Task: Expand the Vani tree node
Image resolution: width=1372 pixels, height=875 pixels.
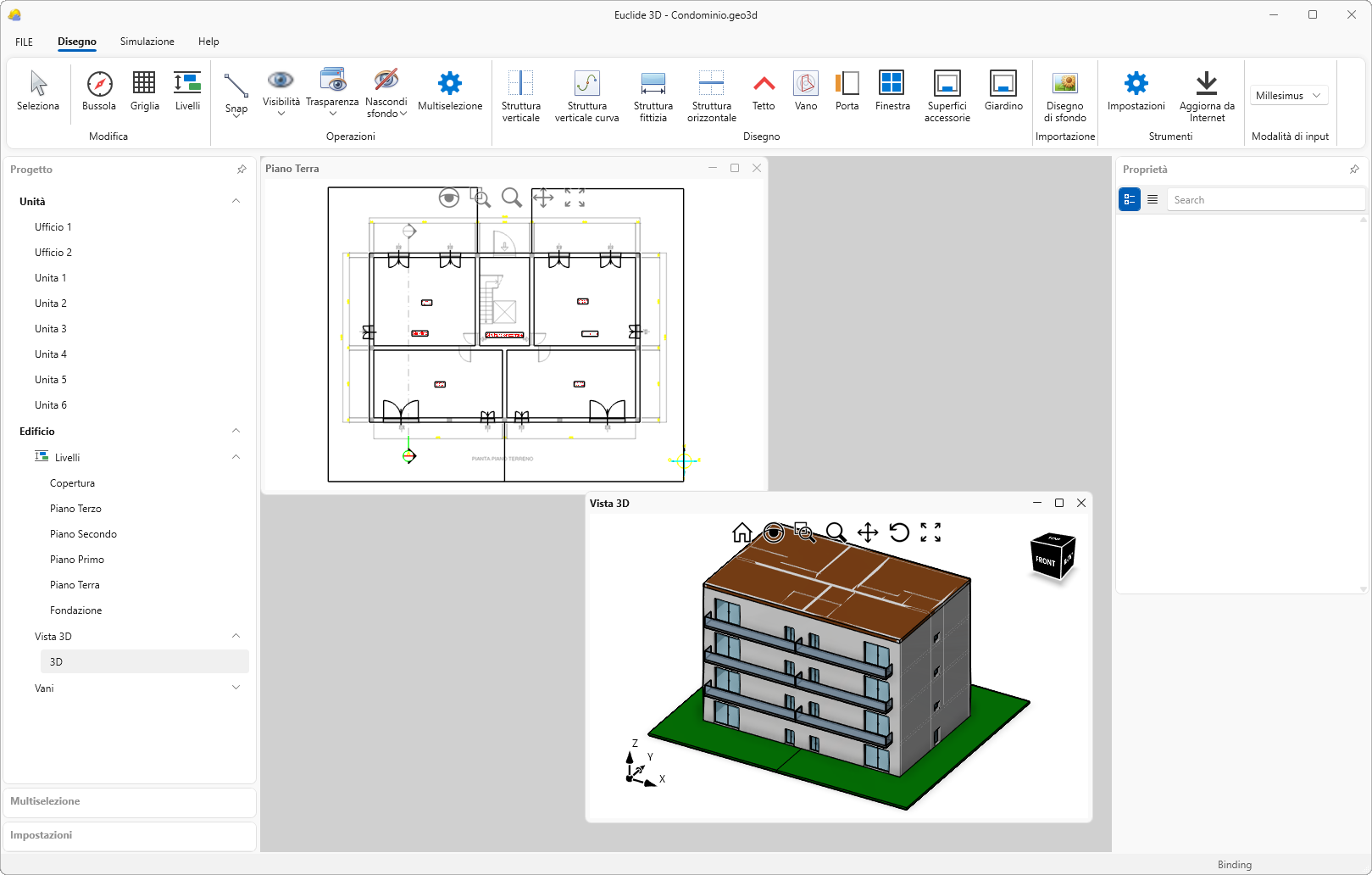Action: coord(236,688)
